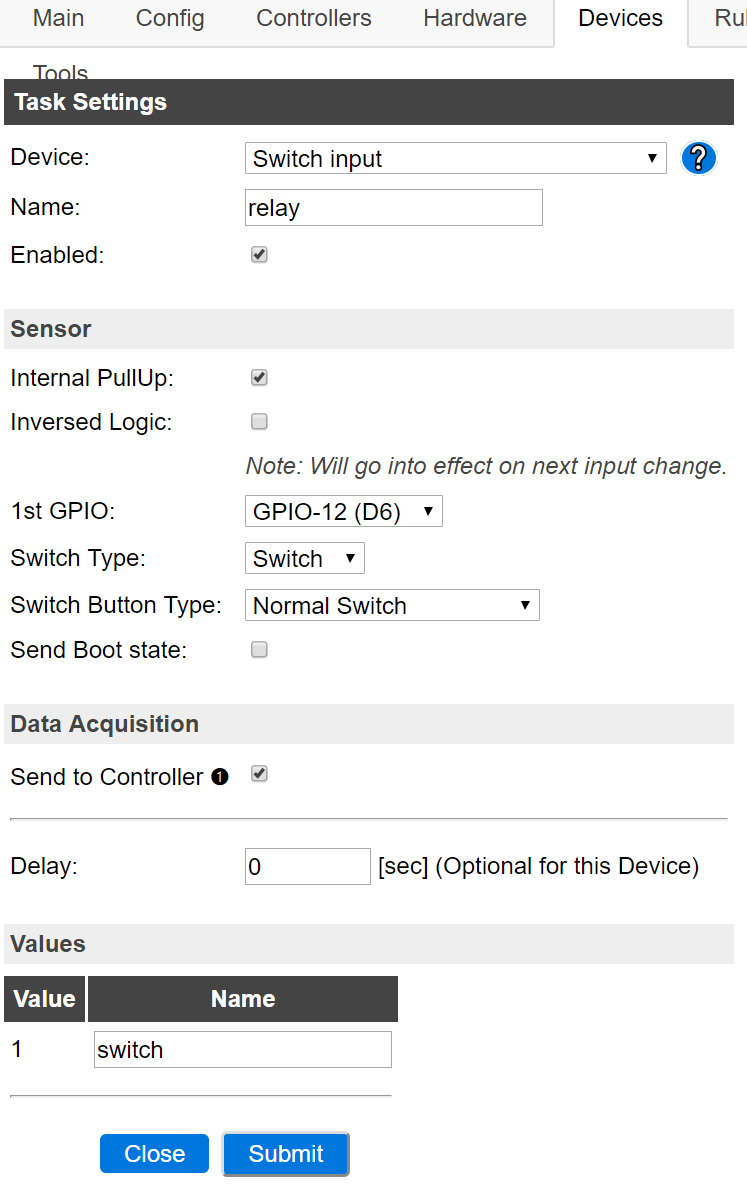Open the Config tab
This screenshot has height=1192, width=747.
(x=169, y=18)
